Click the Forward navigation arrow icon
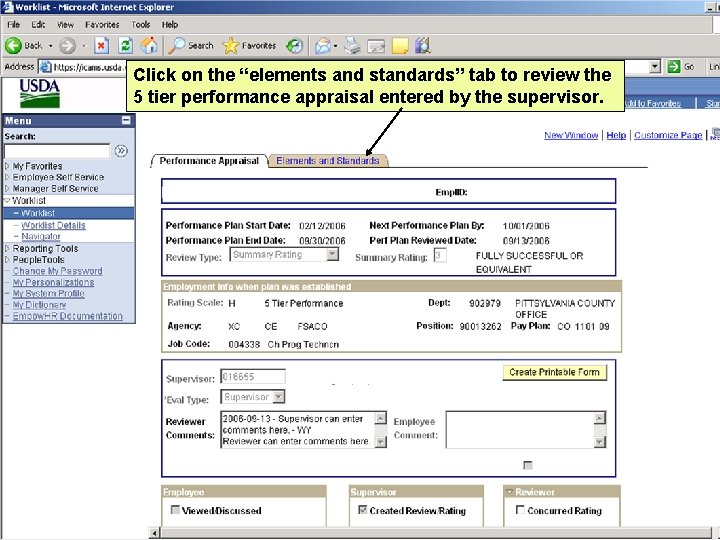 (68, 45)
